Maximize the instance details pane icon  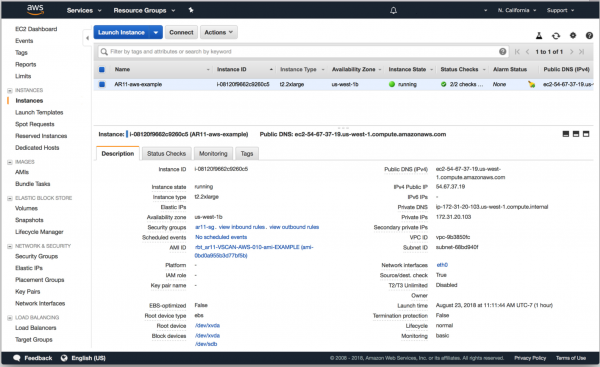coord(586,134)
